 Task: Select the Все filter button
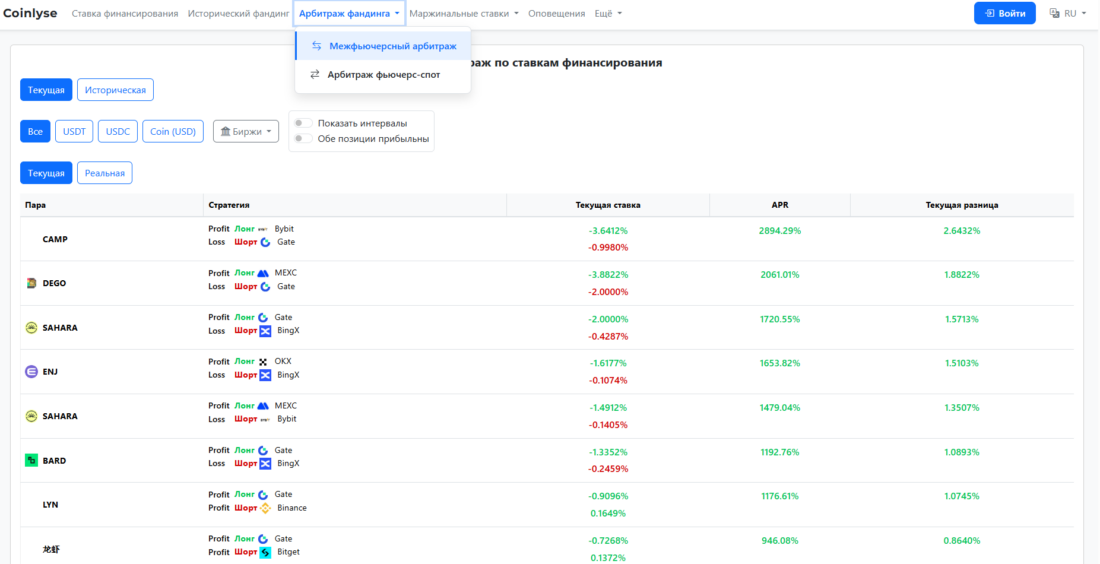[x=35, y=131]
